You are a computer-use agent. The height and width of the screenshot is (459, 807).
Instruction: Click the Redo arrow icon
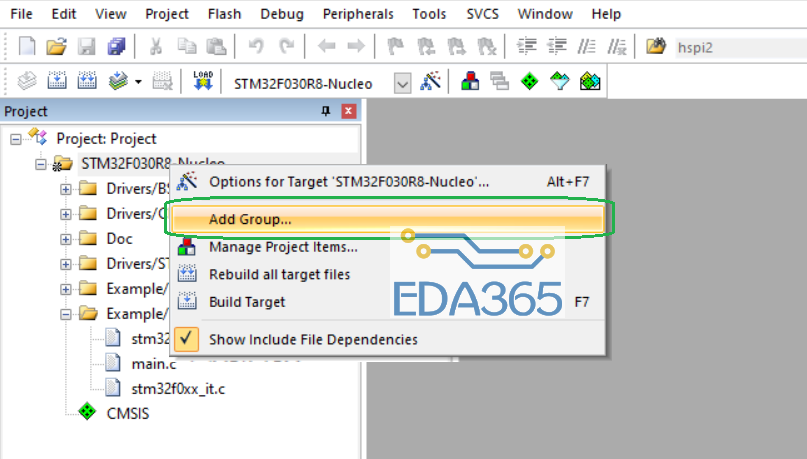tap(286, 47)
